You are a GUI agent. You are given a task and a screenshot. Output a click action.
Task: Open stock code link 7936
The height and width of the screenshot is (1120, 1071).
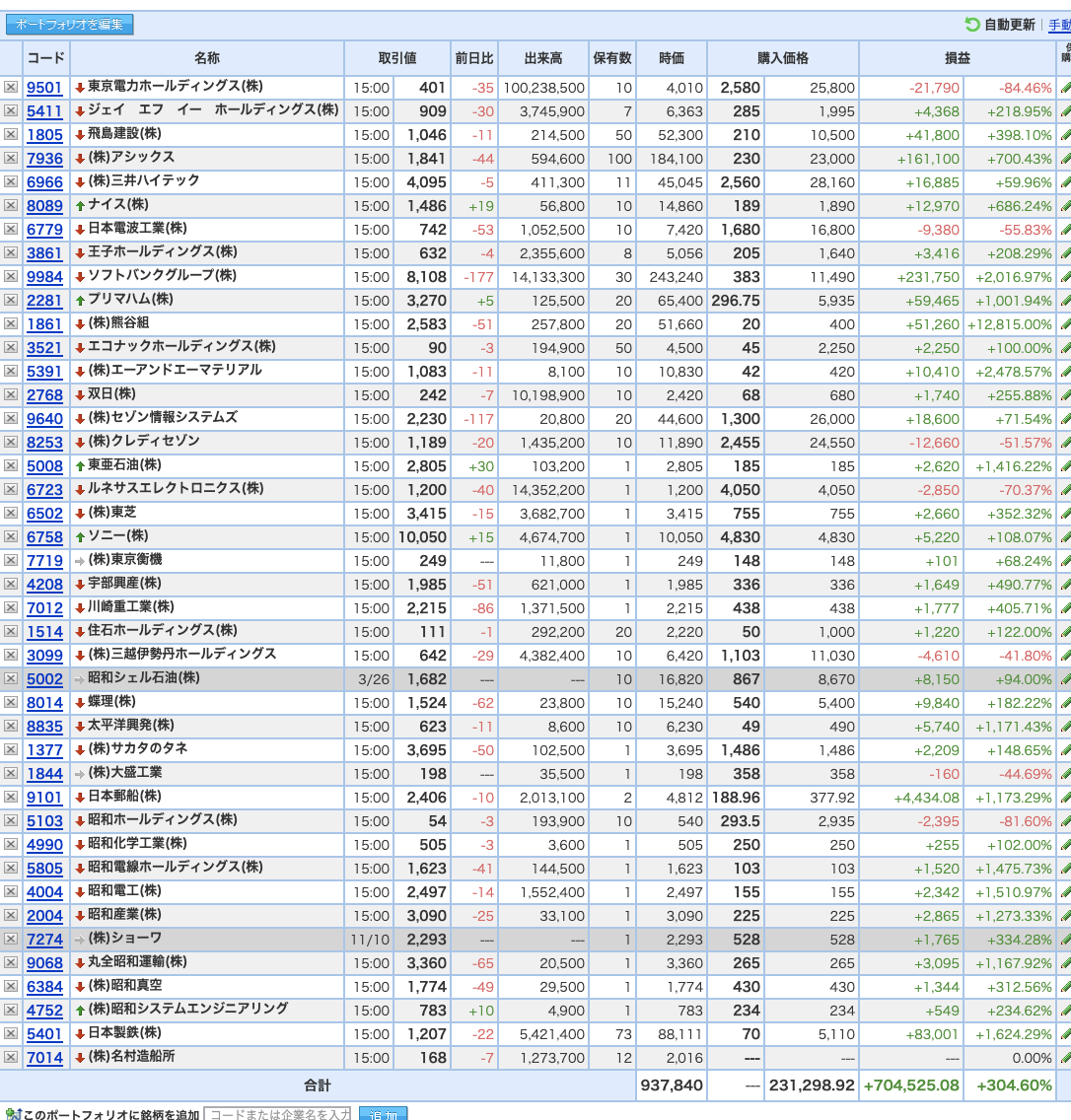pos(44,159)
